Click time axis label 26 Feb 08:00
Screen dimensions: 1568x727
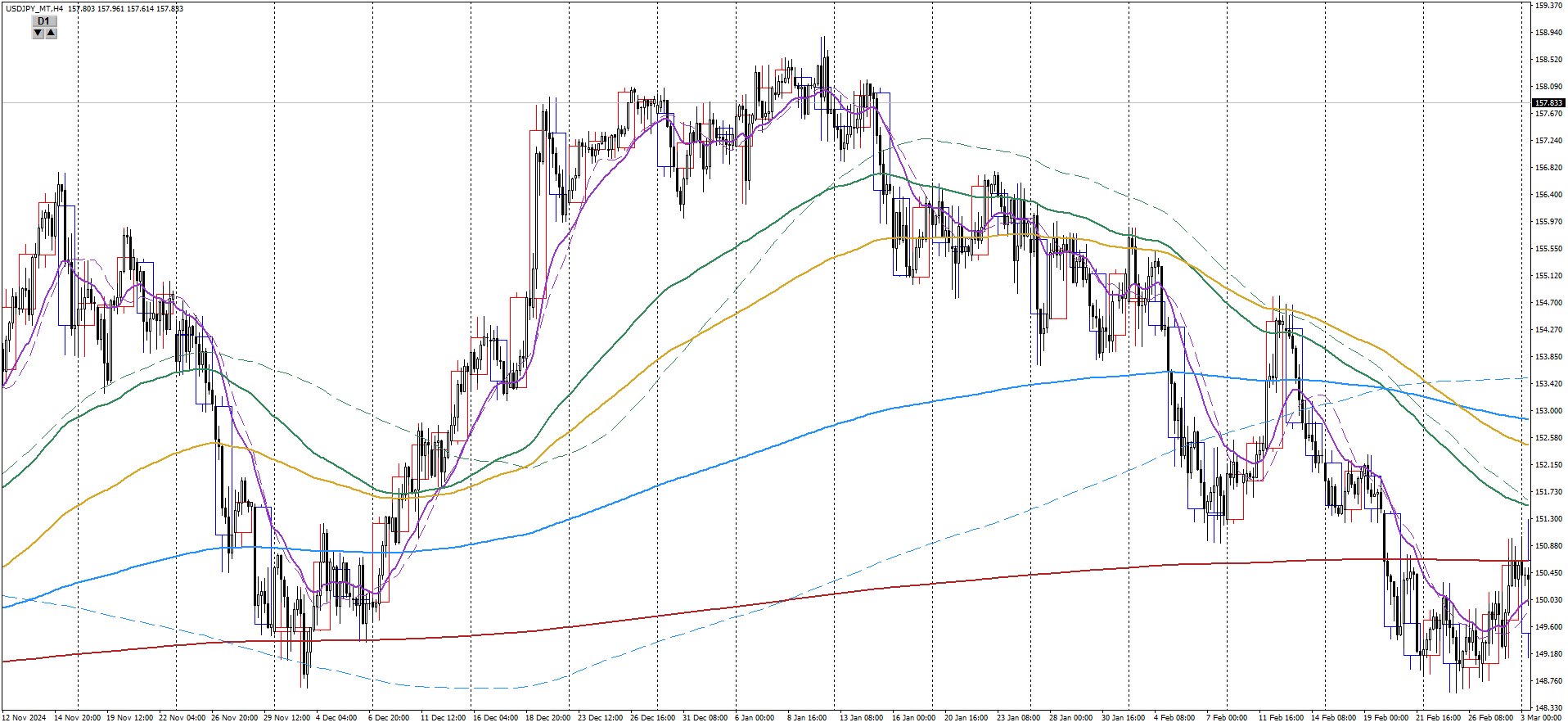click(x=1491, y=718)
